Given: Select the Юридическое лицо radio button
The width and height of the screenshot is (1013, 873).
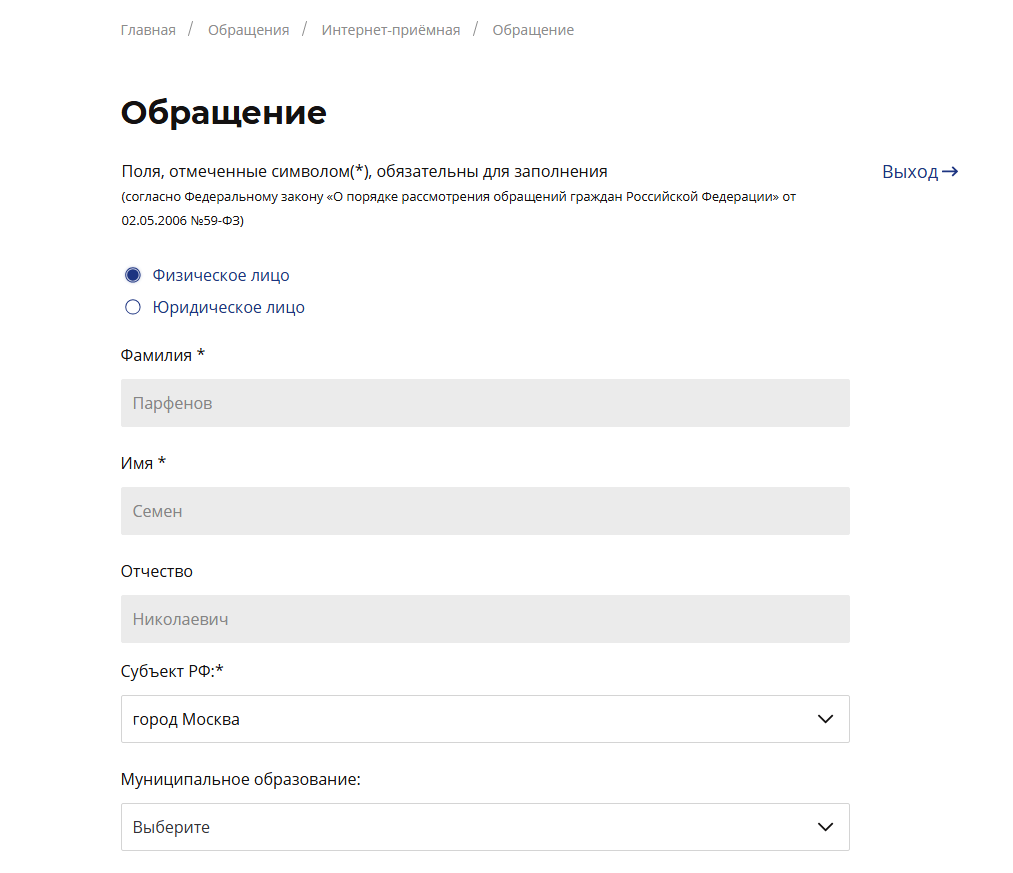Looking at the screenshot, I should [133, 306].
